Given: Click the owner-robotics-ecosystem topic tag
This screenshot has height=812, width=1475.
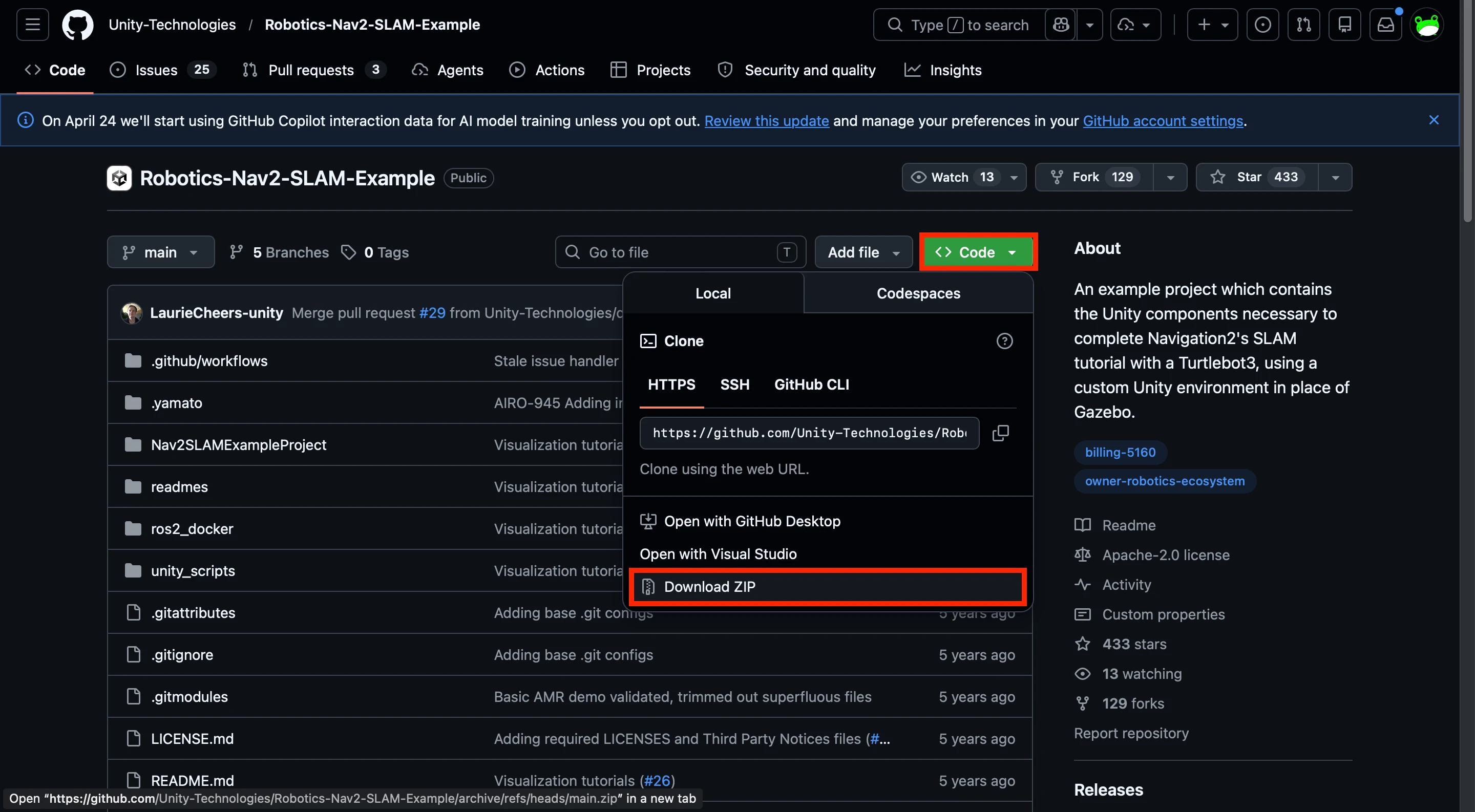Looking at the screenshot, I should point(1165,481).
